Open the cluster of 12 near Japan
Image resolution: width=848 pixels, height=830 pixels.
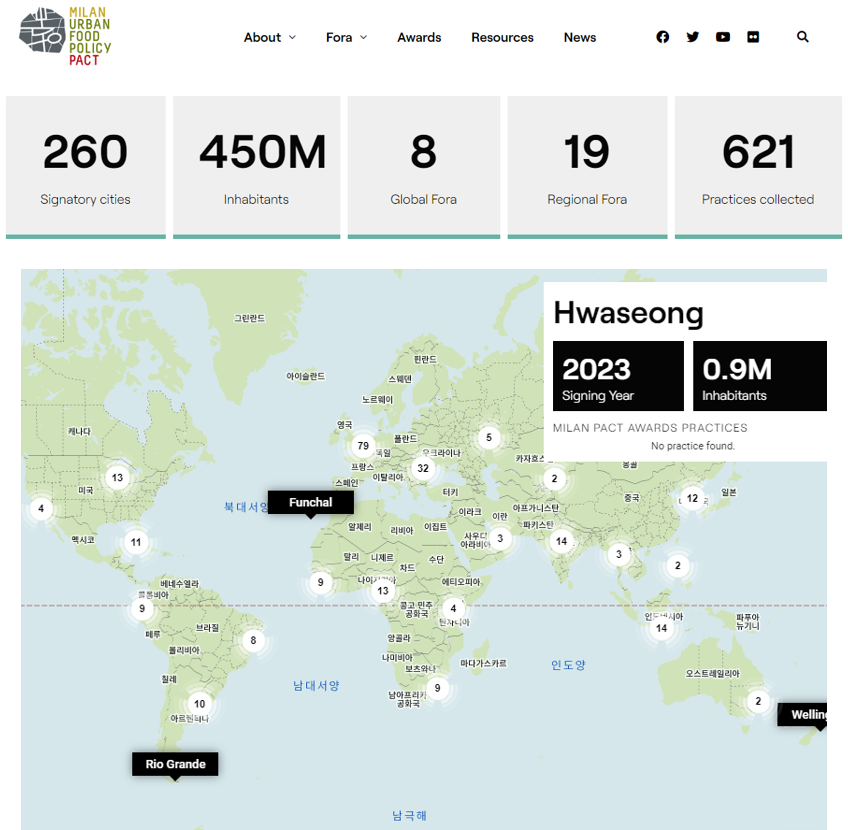(692, 498)
